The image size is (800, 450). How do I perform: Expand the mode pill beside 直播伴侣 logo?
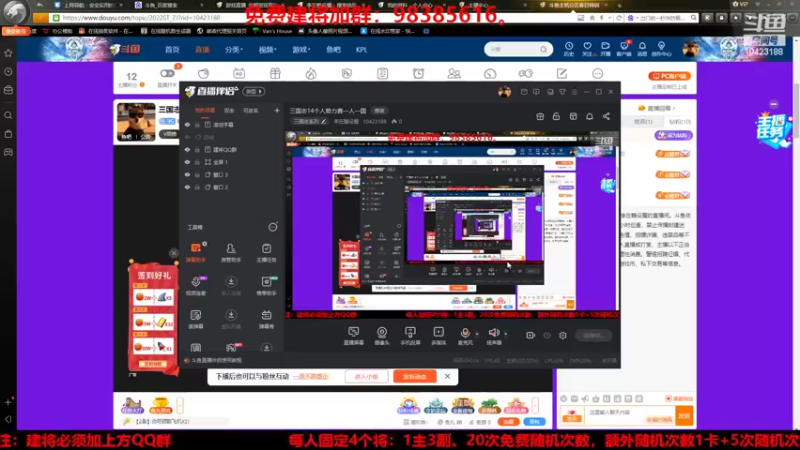[254, 91]
